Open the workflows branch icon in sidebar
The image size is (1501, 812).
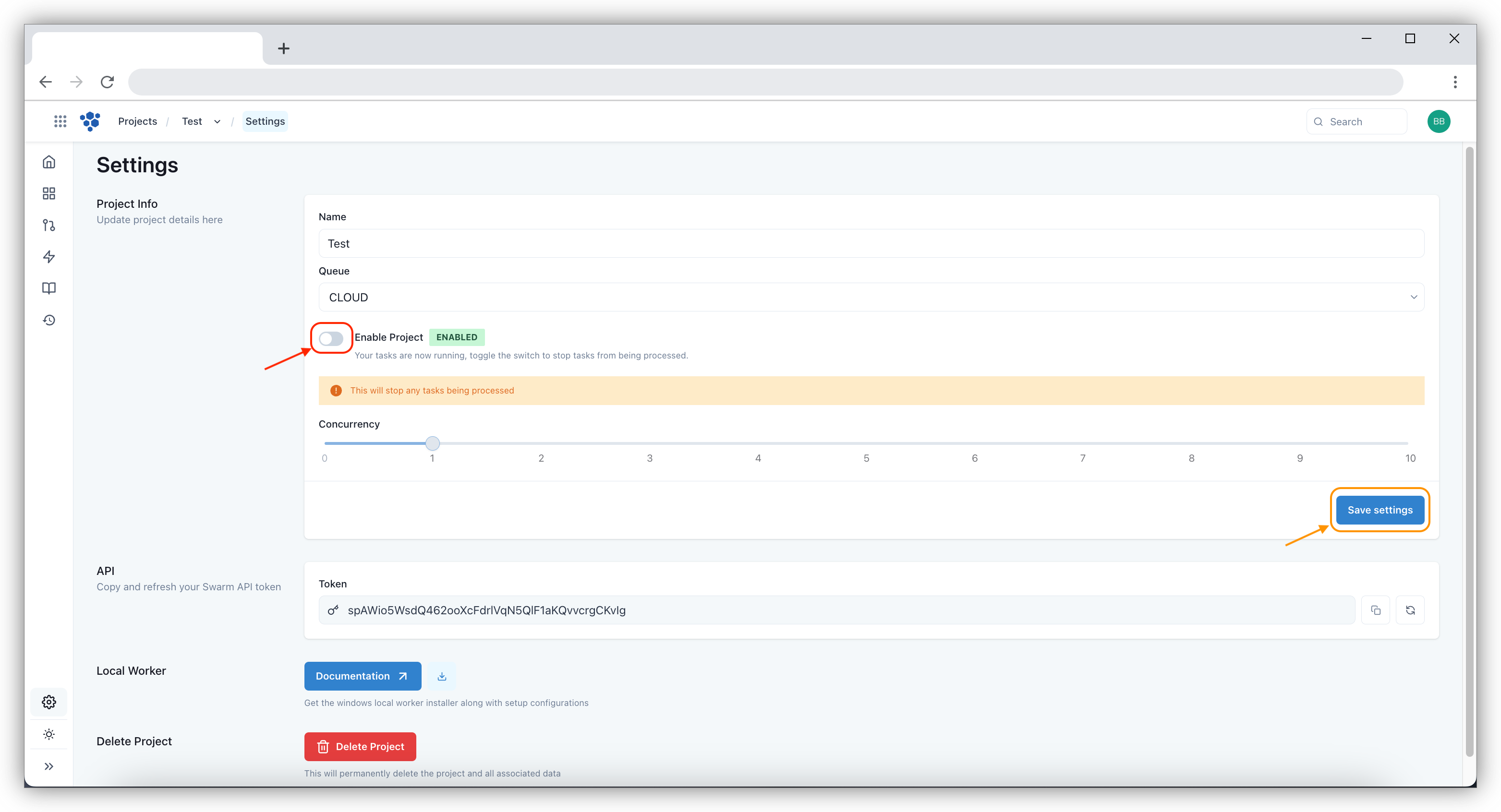click(x=49, y=226)
